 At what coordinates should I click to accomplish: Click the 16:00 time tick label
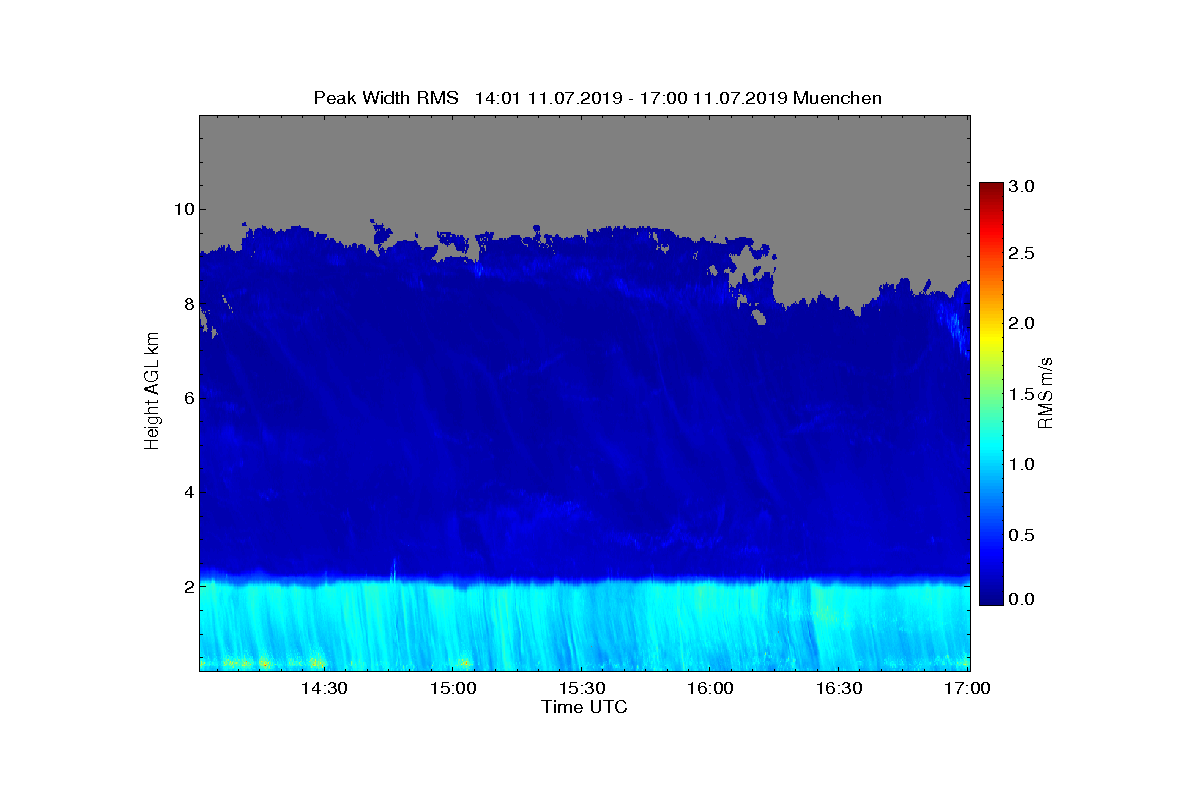tap(711, 689)
